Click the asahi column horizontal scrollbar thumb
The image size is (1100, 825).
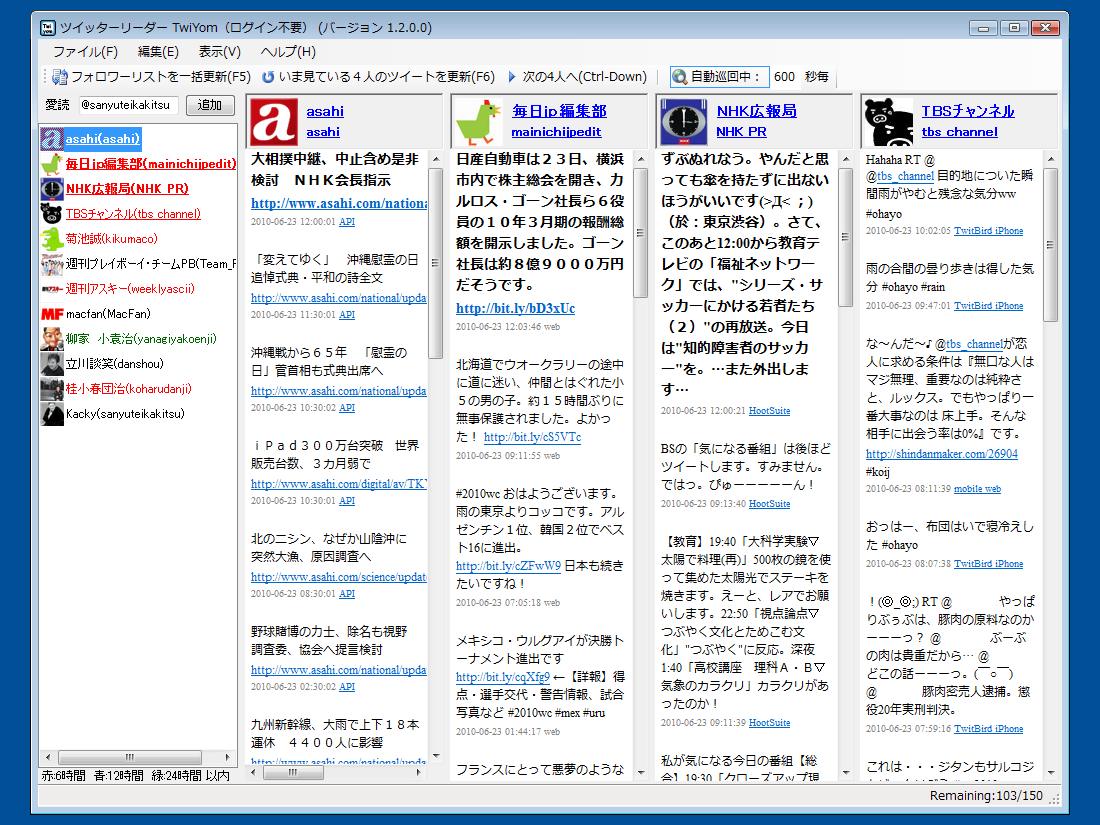pyautogui.click(x=293, y=772)
